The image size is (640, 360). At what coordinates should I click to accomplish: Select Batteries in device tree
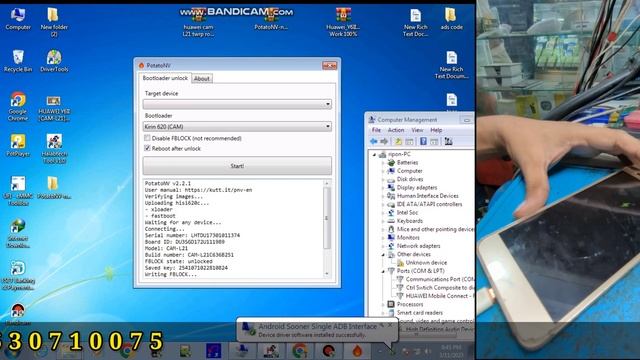point(407,162)
